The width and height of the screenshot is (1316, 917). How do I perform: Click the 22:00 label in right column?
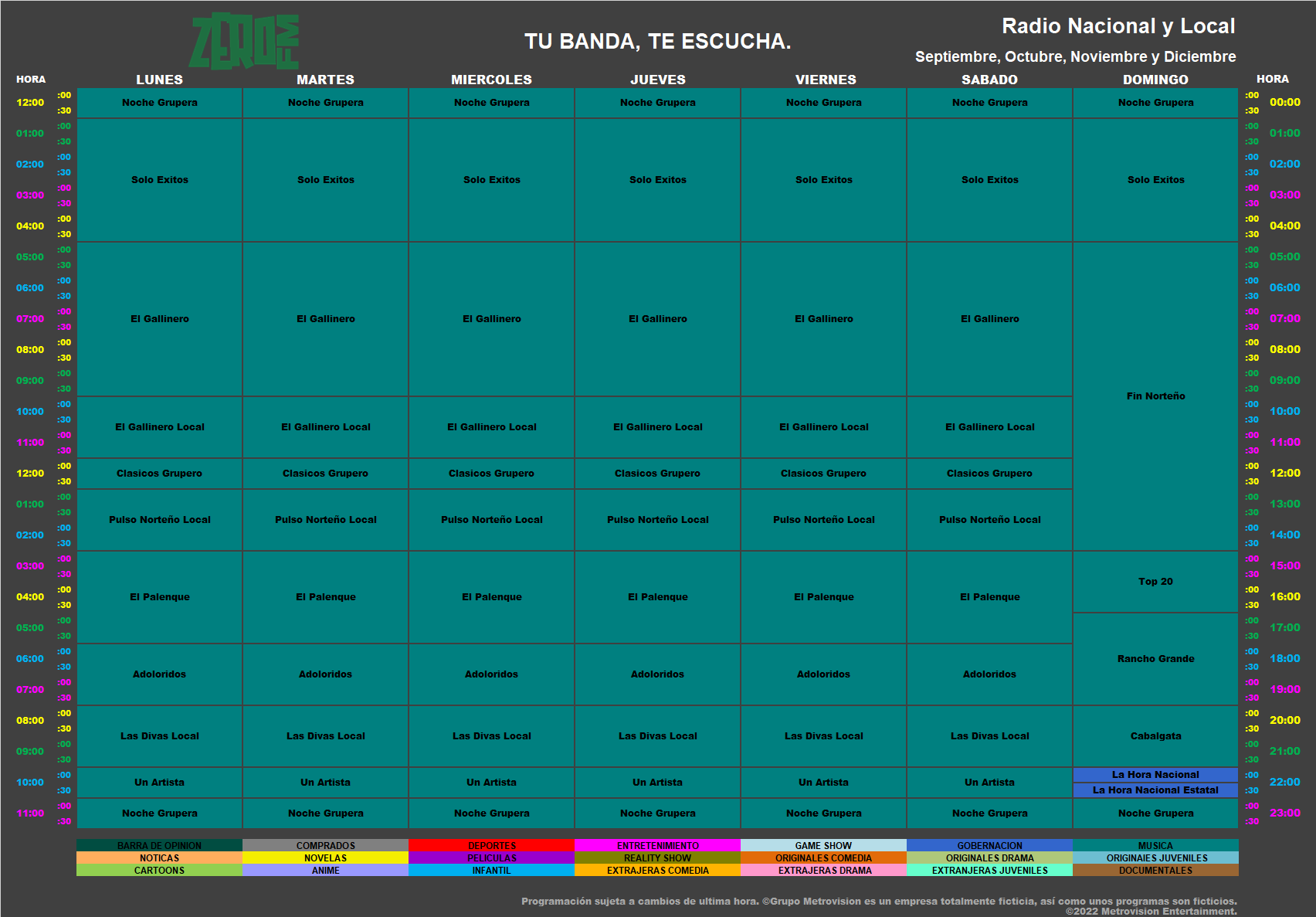click(x=1285, y=782)
